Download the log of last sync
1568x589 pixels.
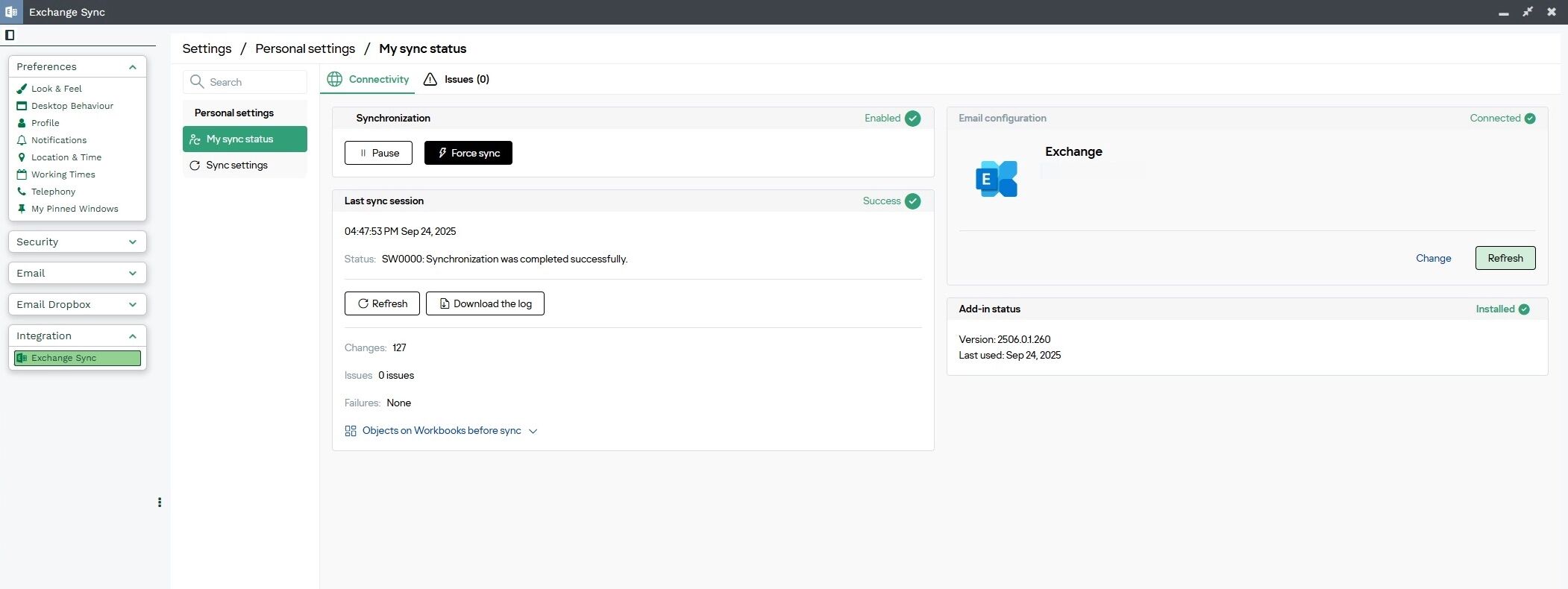pyautogui.click(x=485, y=303)
